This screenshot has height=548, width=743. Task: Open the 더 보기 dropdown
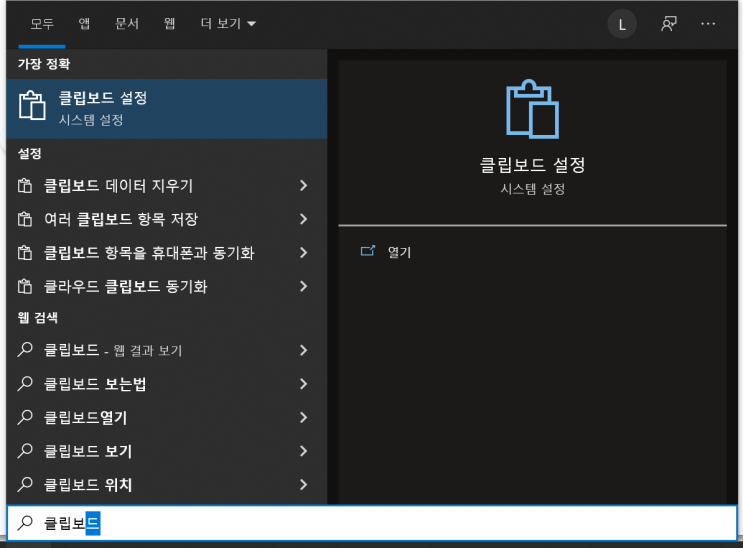228,24
